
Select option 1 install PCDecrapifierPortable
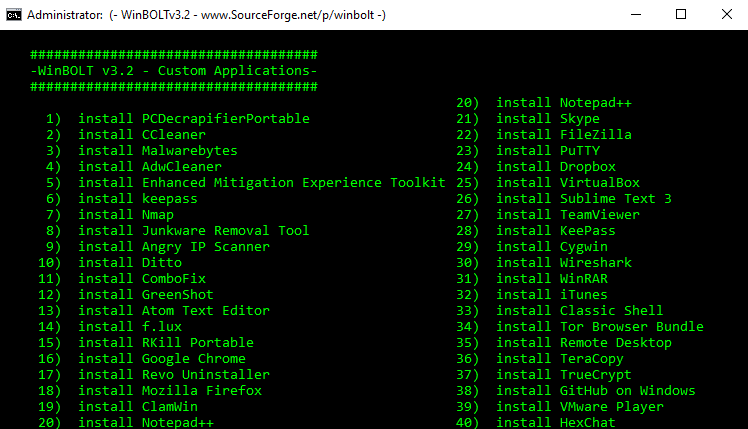pos(193,119)
